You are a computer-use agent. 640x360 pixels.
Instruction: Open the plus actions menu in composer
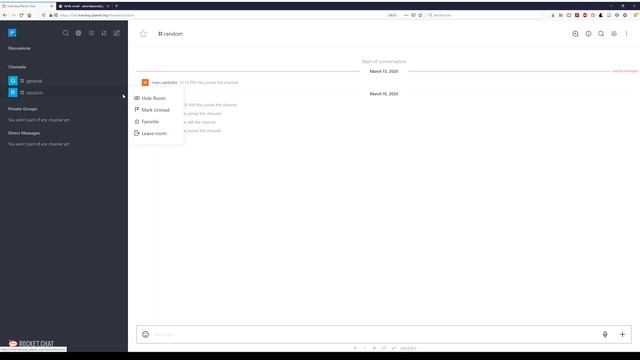[622, 334]
